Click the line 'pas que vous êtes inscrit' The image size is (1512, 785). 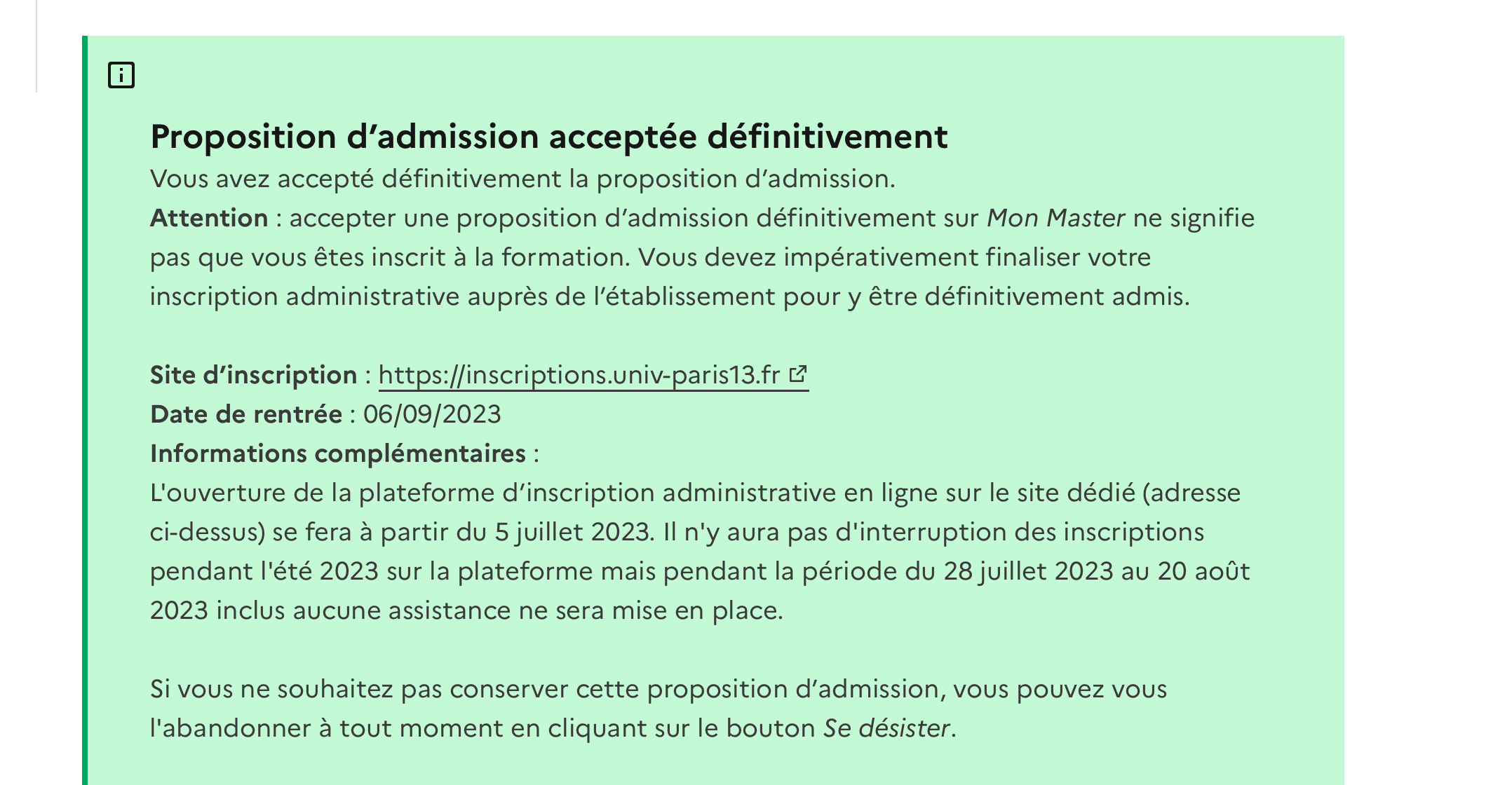650,257
